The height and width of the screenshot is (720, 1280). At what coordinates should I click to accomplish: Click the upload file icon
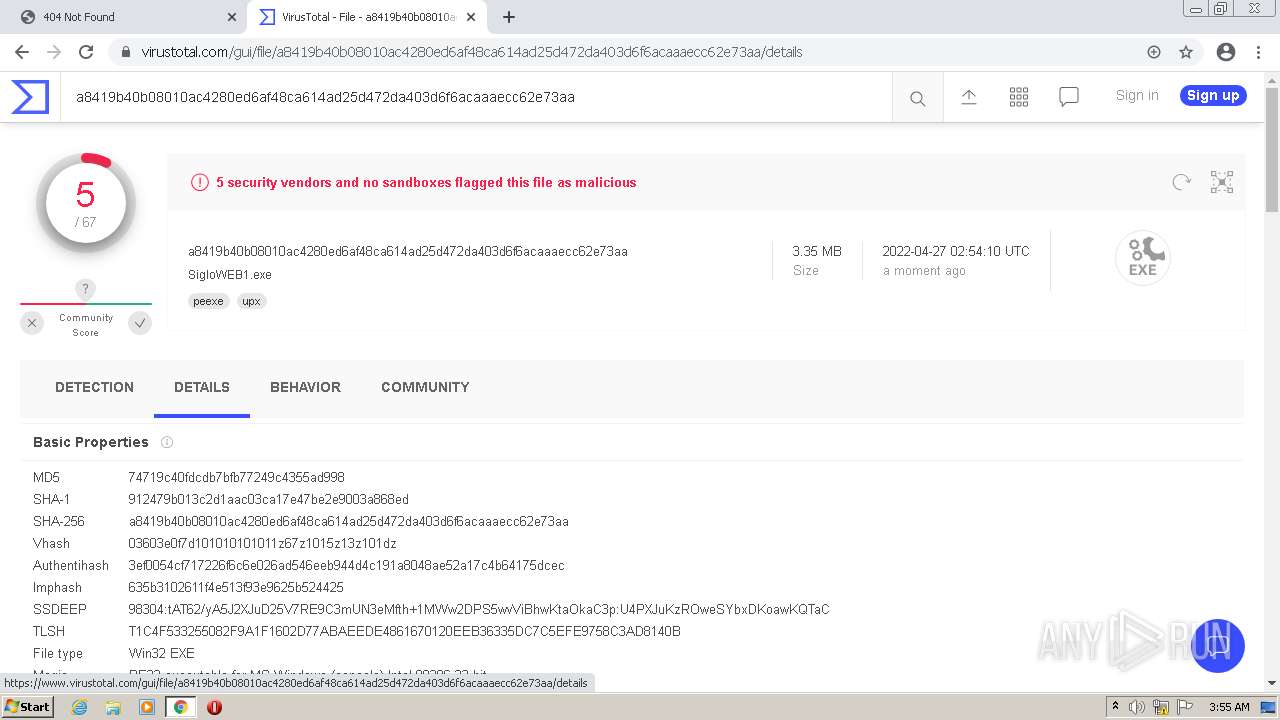(968, 97)
